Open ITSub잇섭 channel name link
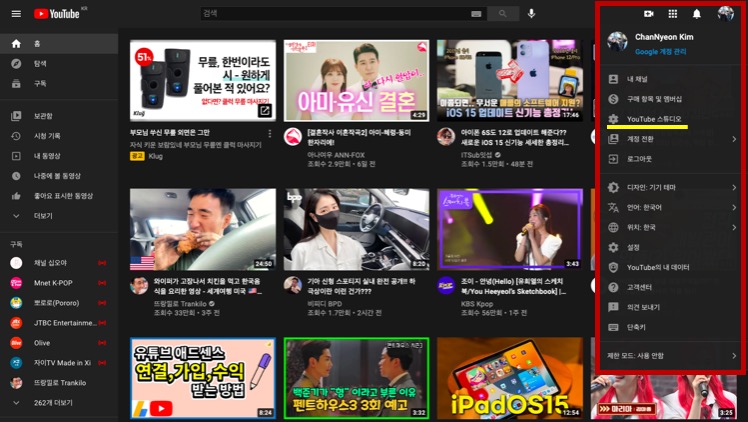Screen dimensions: 748x422 (477, 155)
